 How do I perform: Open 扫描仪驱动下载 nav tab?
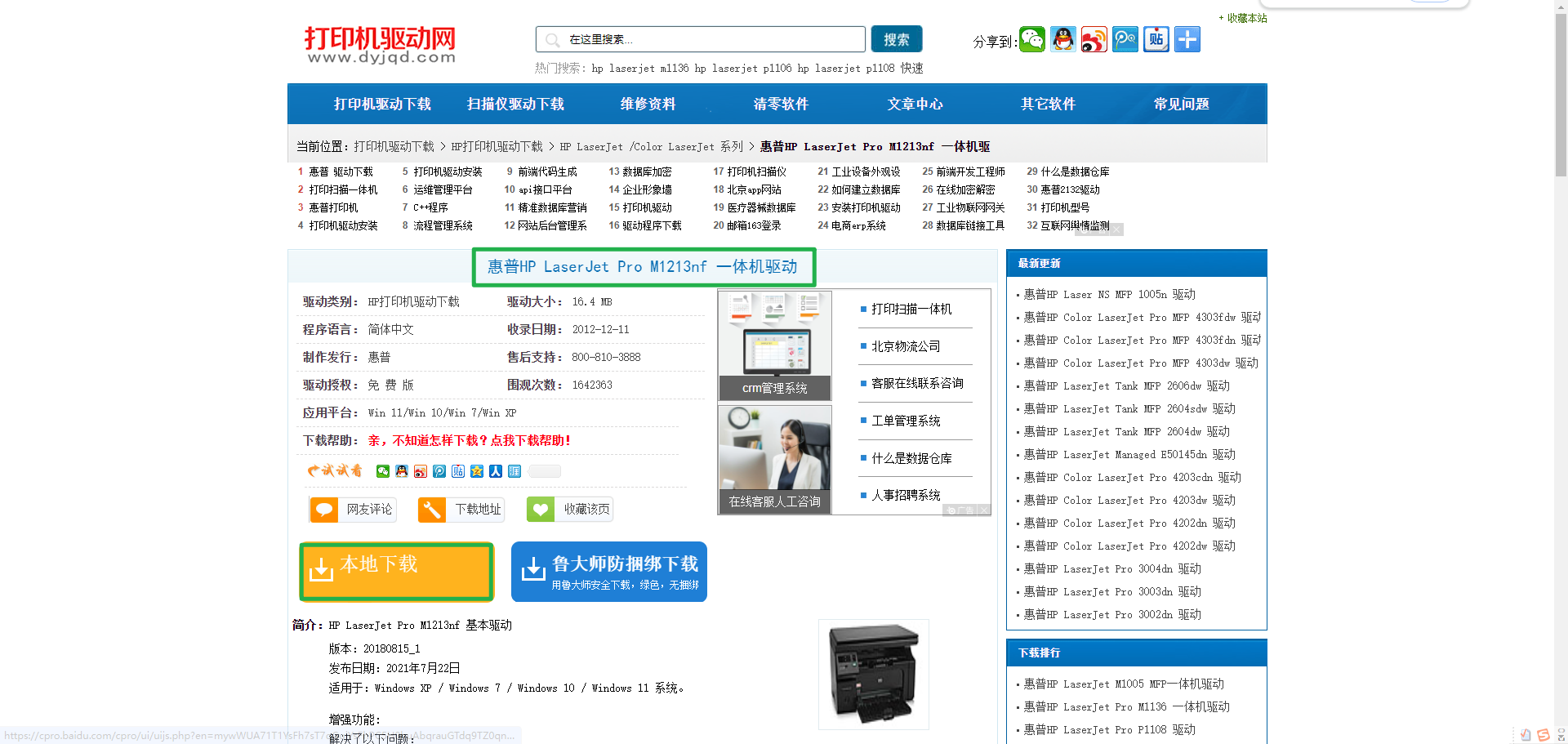coord(515,105)
